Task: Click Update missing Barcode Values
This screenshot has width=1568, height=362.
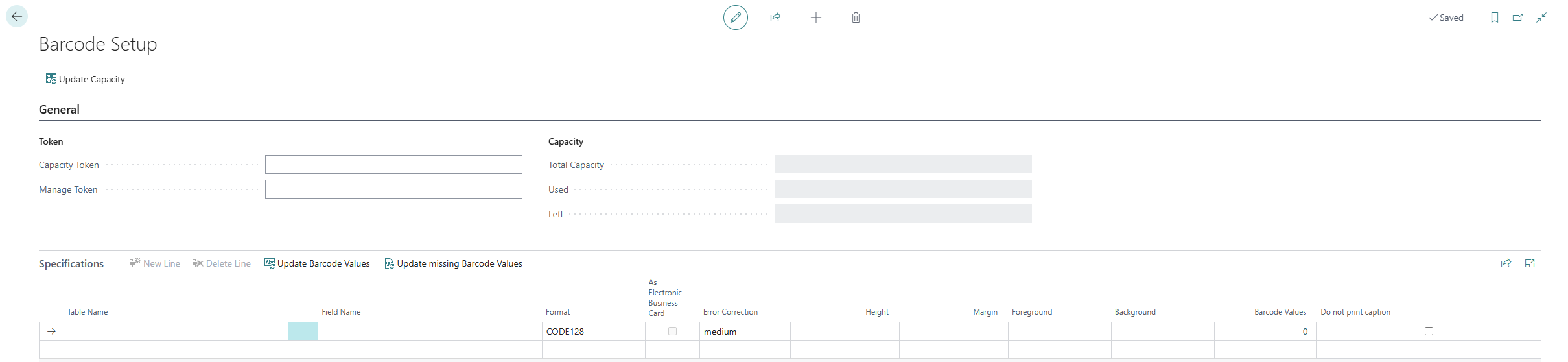Action: tap(453, 263)
